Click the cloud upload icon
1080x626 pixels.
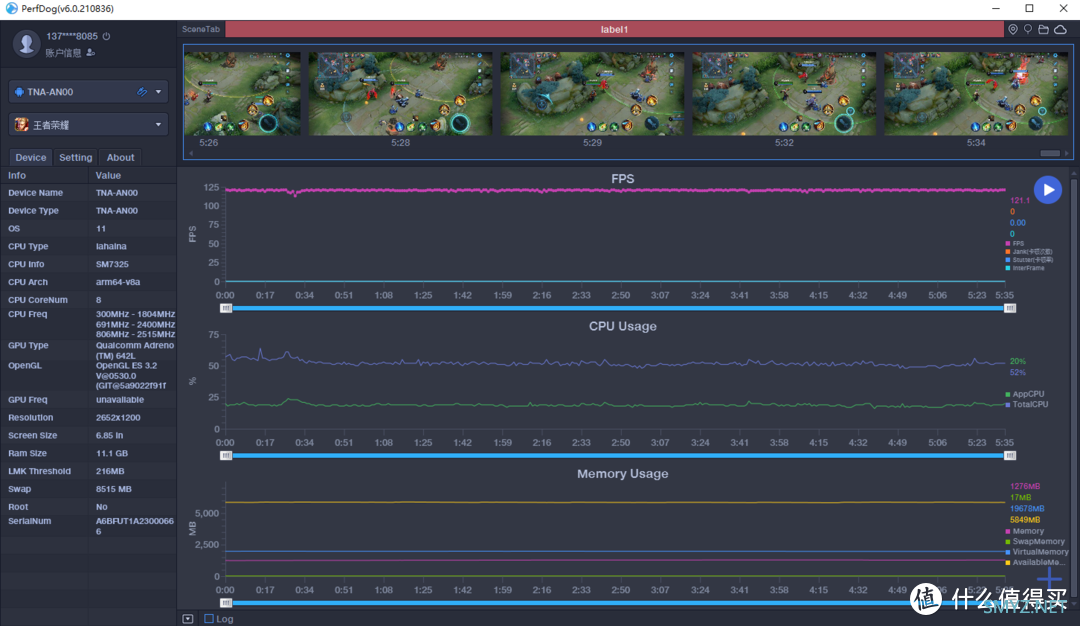(1061, 29)
